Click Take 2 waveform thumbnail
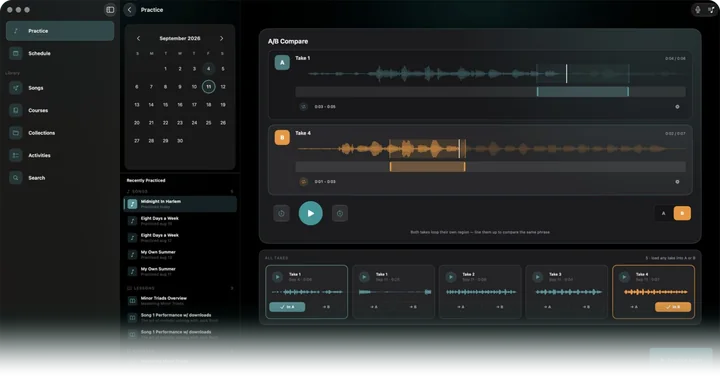 click(480, 292)
